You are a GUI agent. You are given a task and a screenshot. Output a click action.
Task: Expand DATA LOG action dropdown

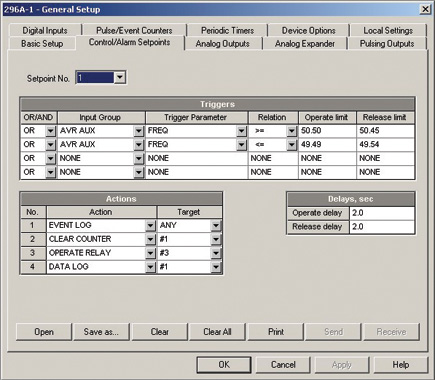click(x=151, y=267)
